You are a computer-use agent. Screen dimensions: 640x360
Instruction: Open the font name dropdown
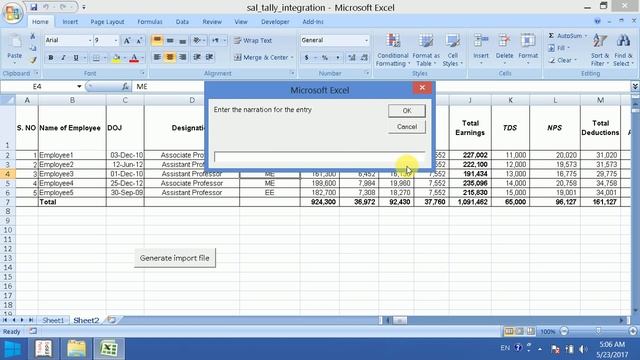90,40
